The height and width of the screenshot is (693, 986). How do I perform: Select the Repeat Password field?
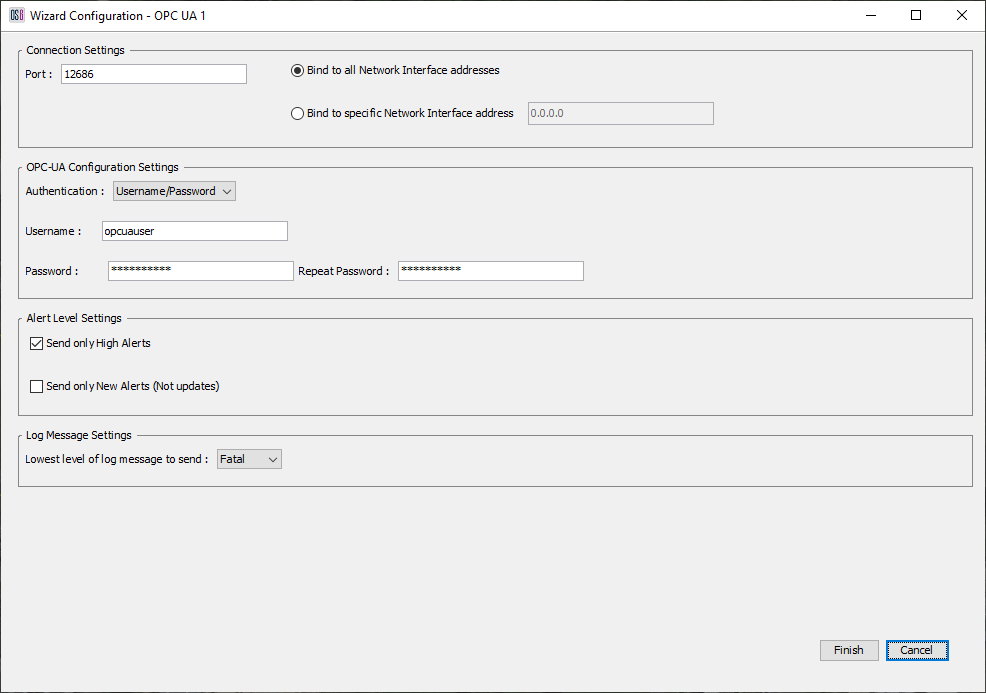490,271
